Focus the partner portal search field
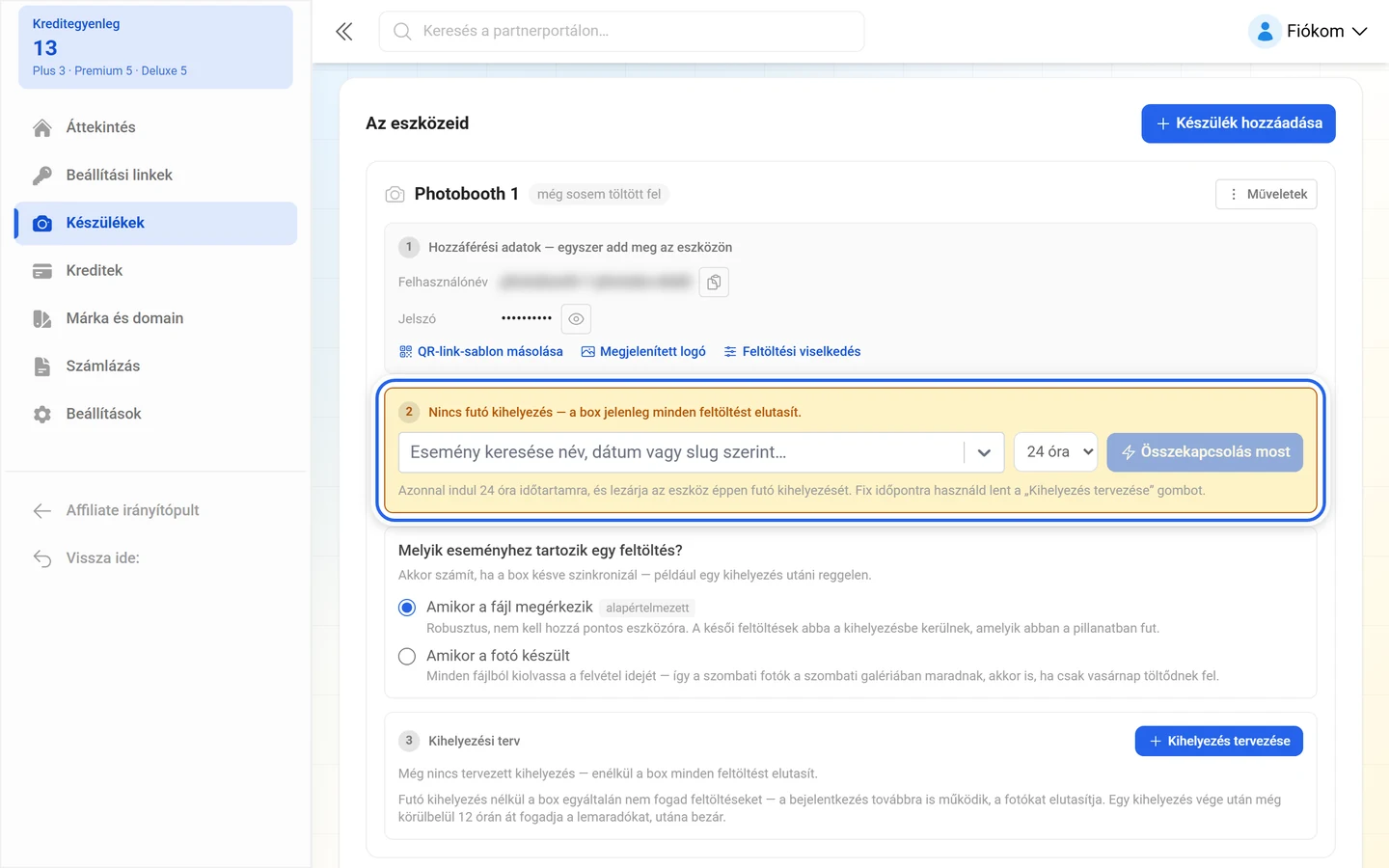The width and height of the screenshot is (1389, 868). tap(622, 32)
